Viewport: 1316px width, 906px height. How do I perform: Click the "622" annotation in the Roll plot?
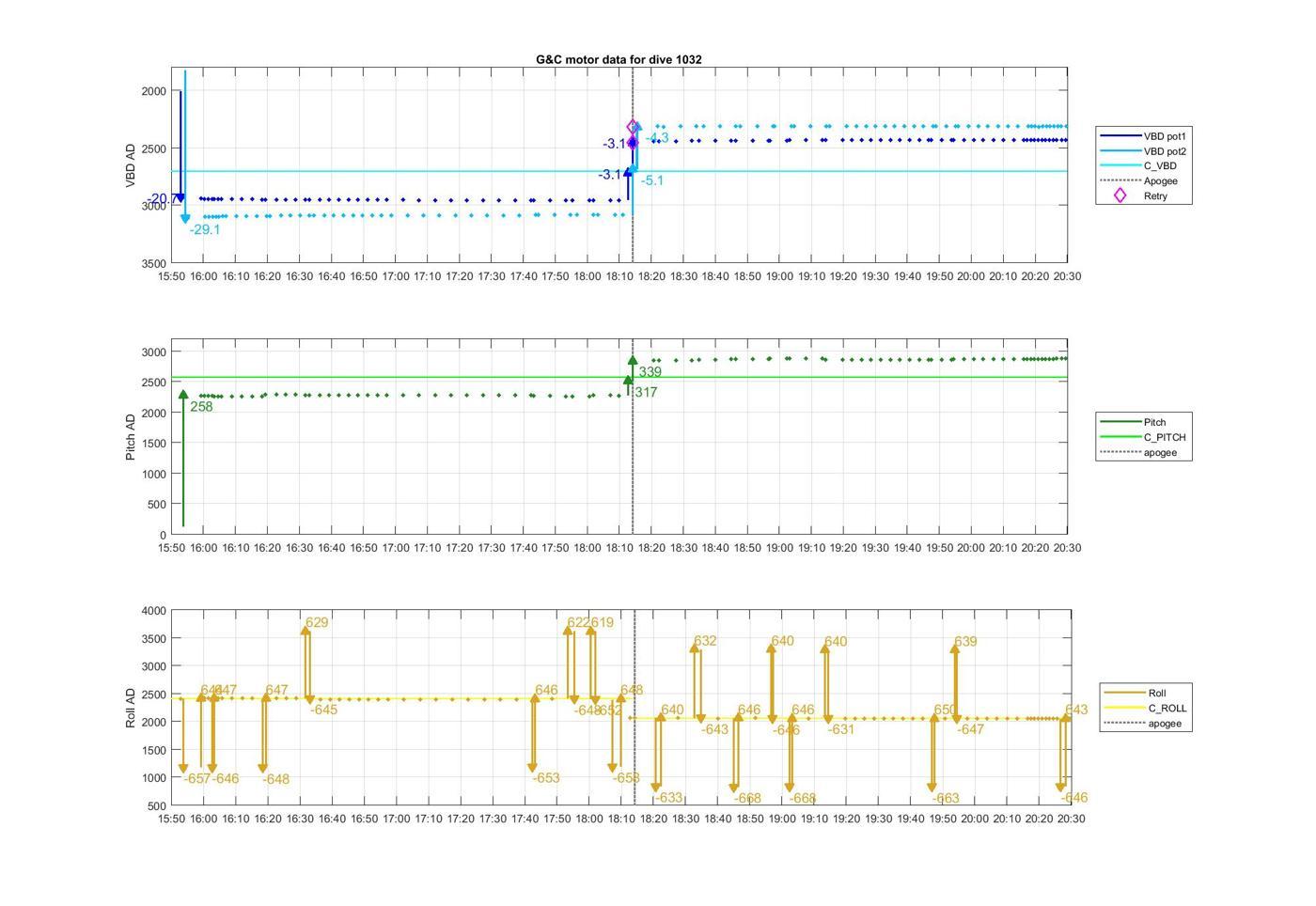point(578,623)
